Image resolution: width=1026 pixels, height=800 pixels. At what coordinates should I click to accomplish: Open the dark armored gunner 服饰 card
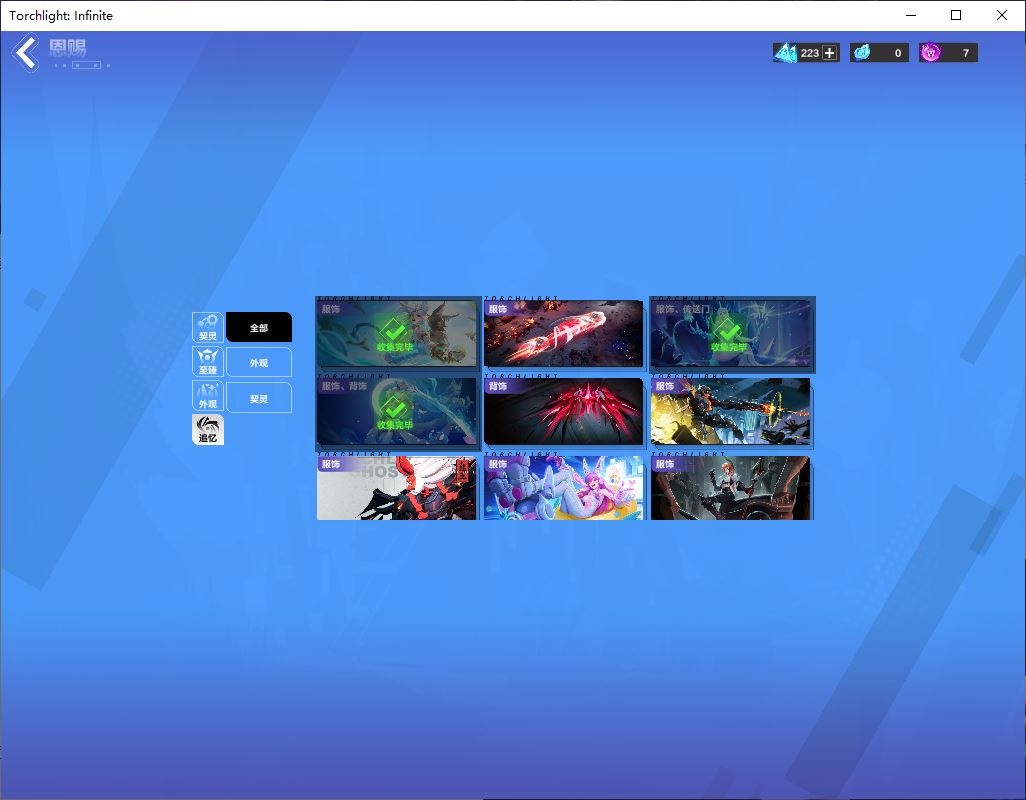(x=731, y=411)
